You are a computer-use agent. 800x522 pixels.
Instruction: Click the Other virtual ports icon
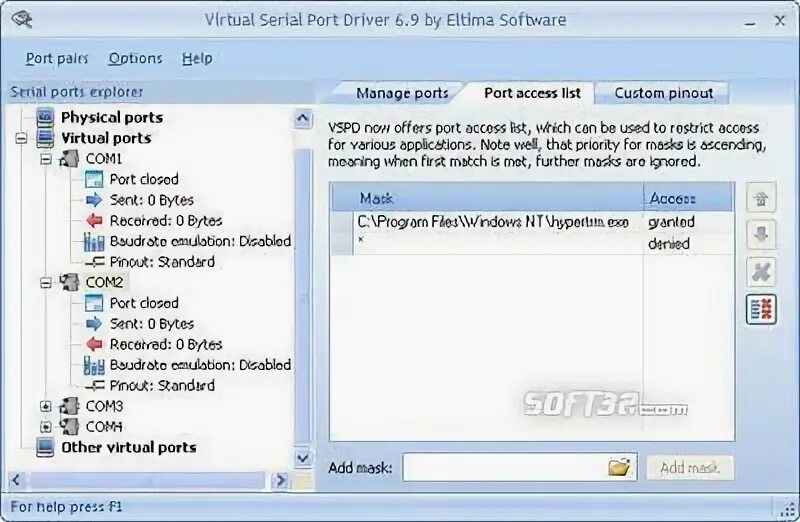[45, 448]
